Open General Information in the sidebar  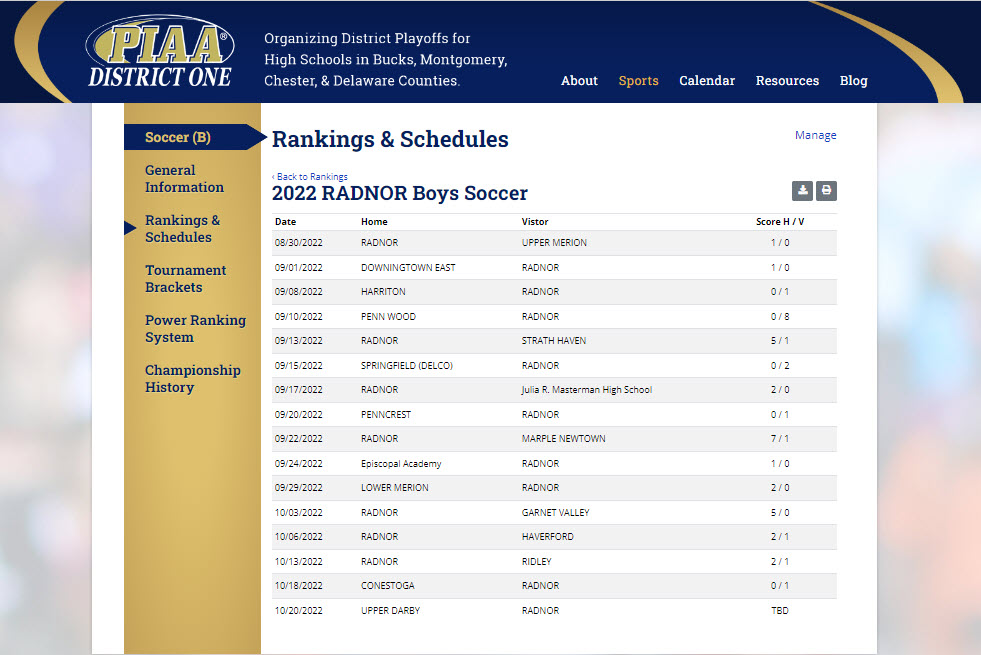(x=184, y=179)
